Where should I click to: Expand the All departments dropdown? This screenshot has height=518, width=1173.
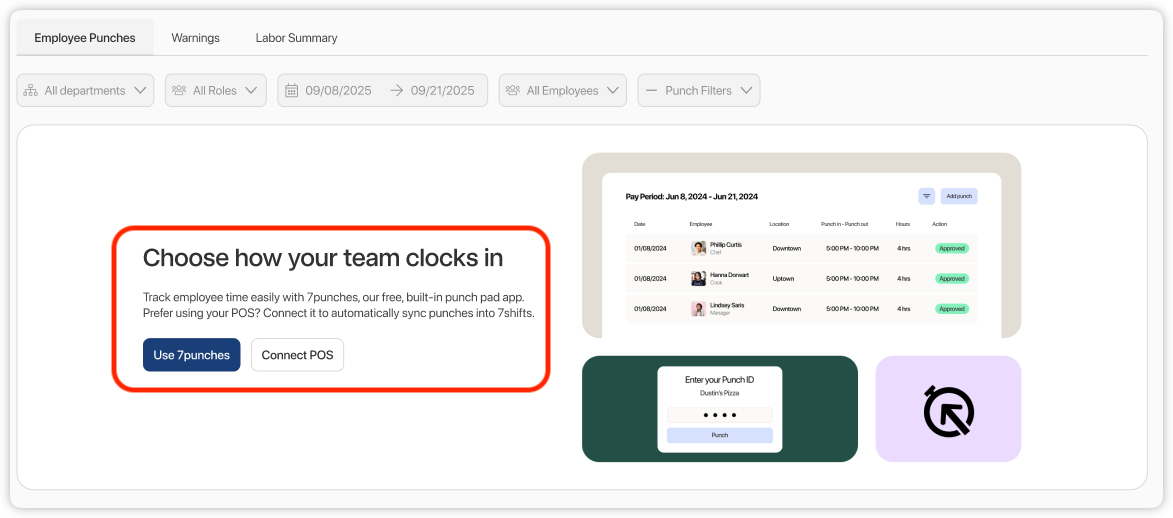(86, 90)
